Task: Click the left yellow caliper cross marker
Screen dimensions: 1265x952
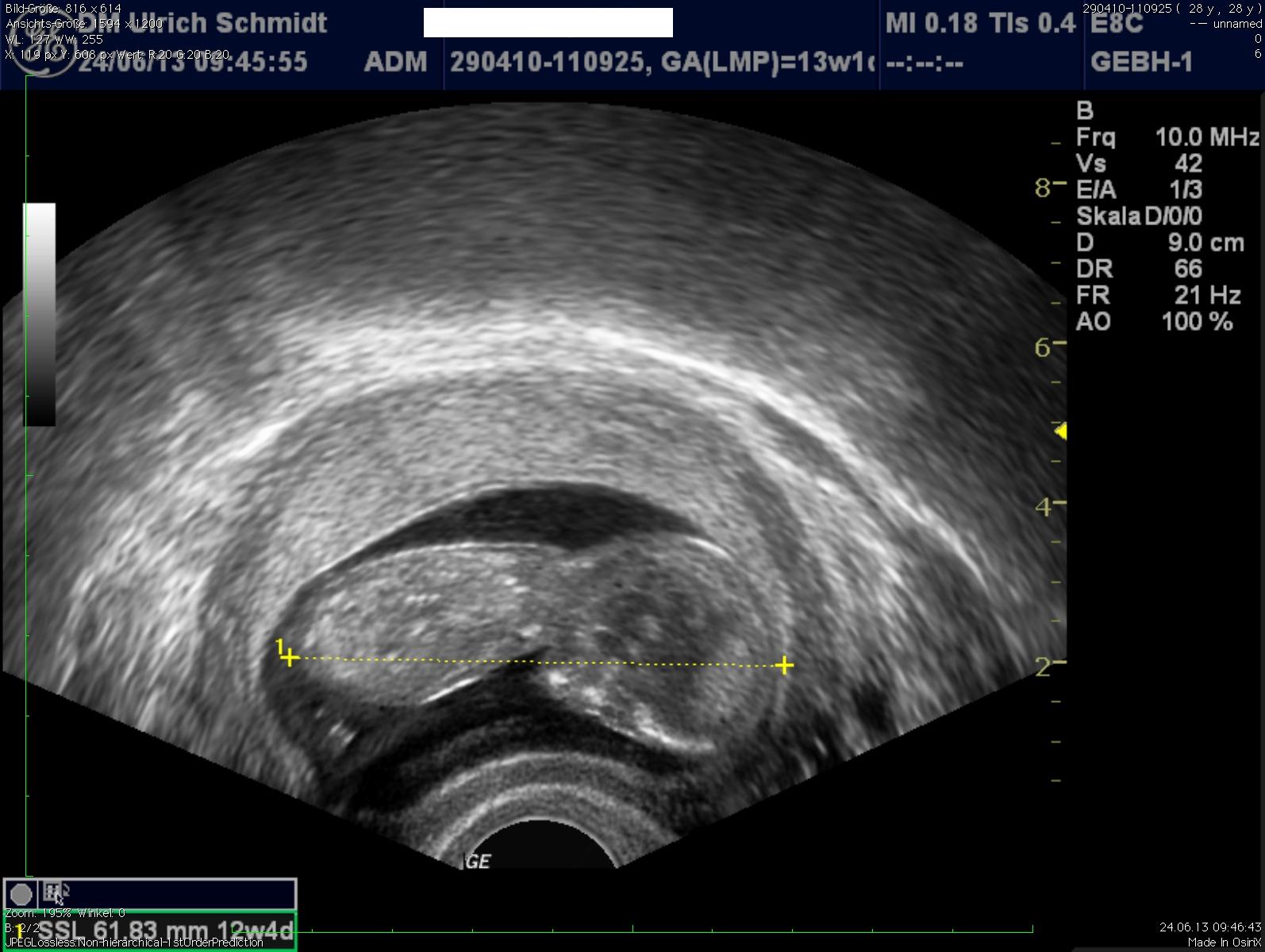Action: click(x=290, y=658)
